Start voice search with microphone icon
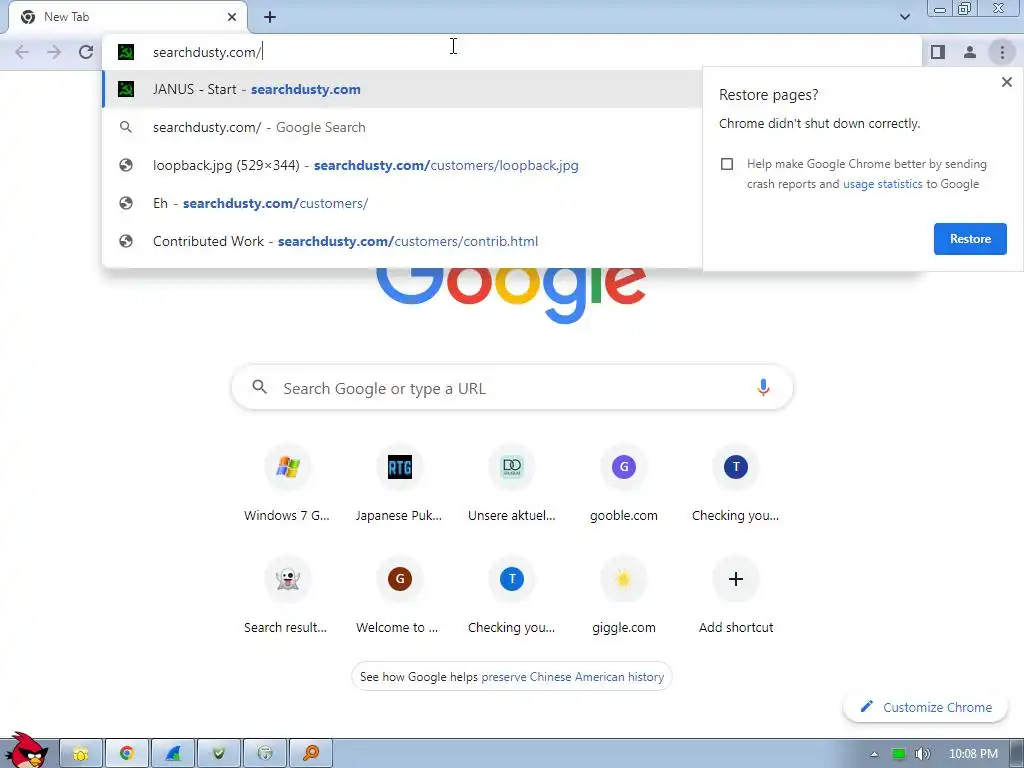 [763, 387]
